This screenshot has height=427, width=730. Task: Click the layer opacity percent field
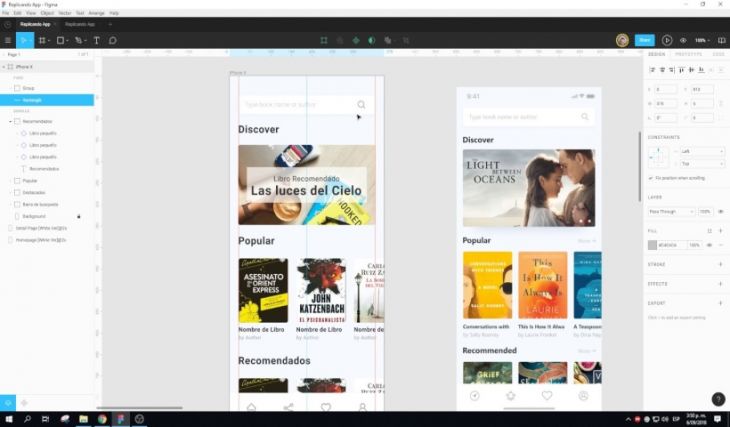(705, 212)
